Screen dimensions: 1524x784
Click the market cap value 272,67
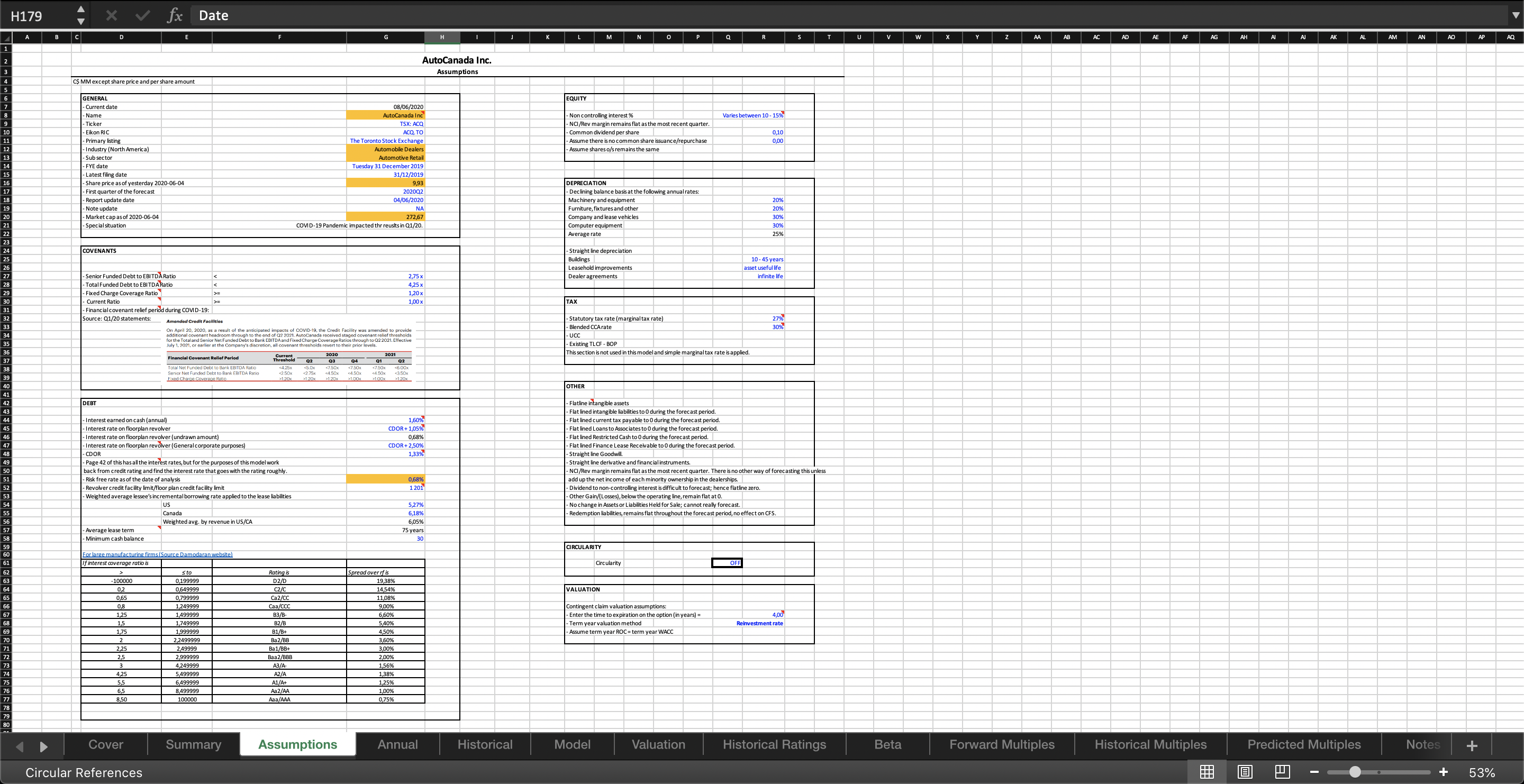pos(386,217)
